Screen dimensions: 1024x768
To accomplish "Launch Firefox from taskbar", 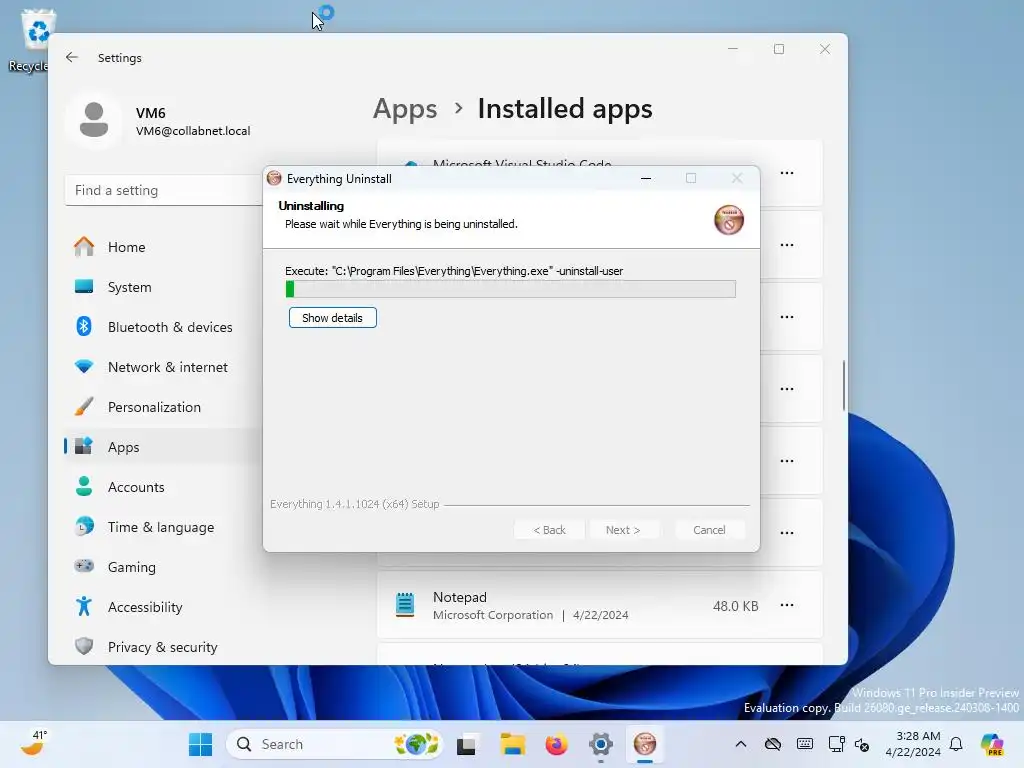I will pyautogui.click(x=556, y=744).
